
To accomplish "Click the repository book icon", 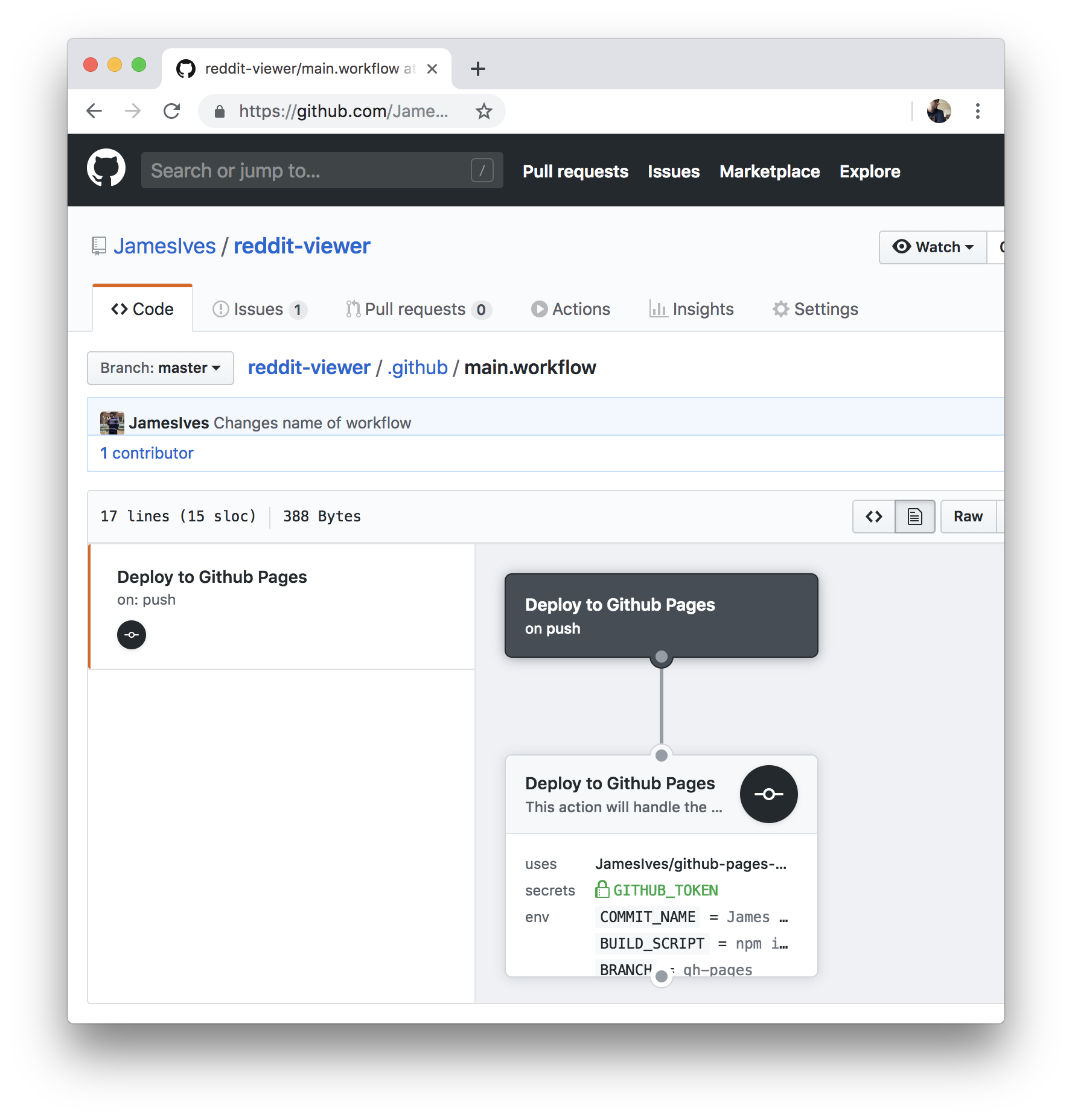I will [x=99, y=246].
